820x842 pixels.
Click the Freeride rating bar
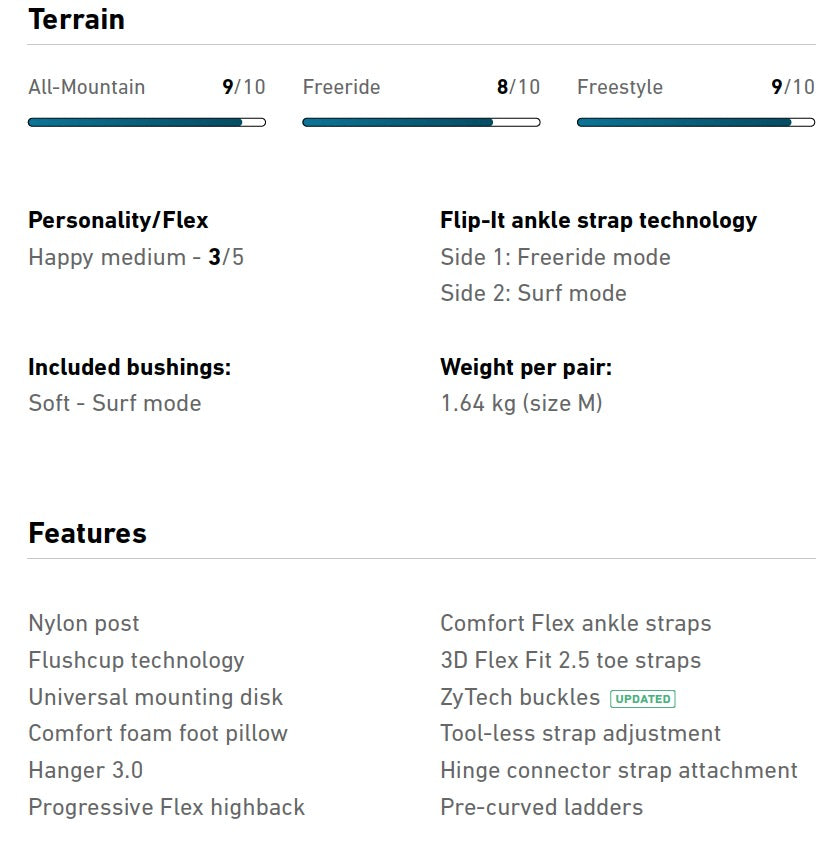coord(421,122)
